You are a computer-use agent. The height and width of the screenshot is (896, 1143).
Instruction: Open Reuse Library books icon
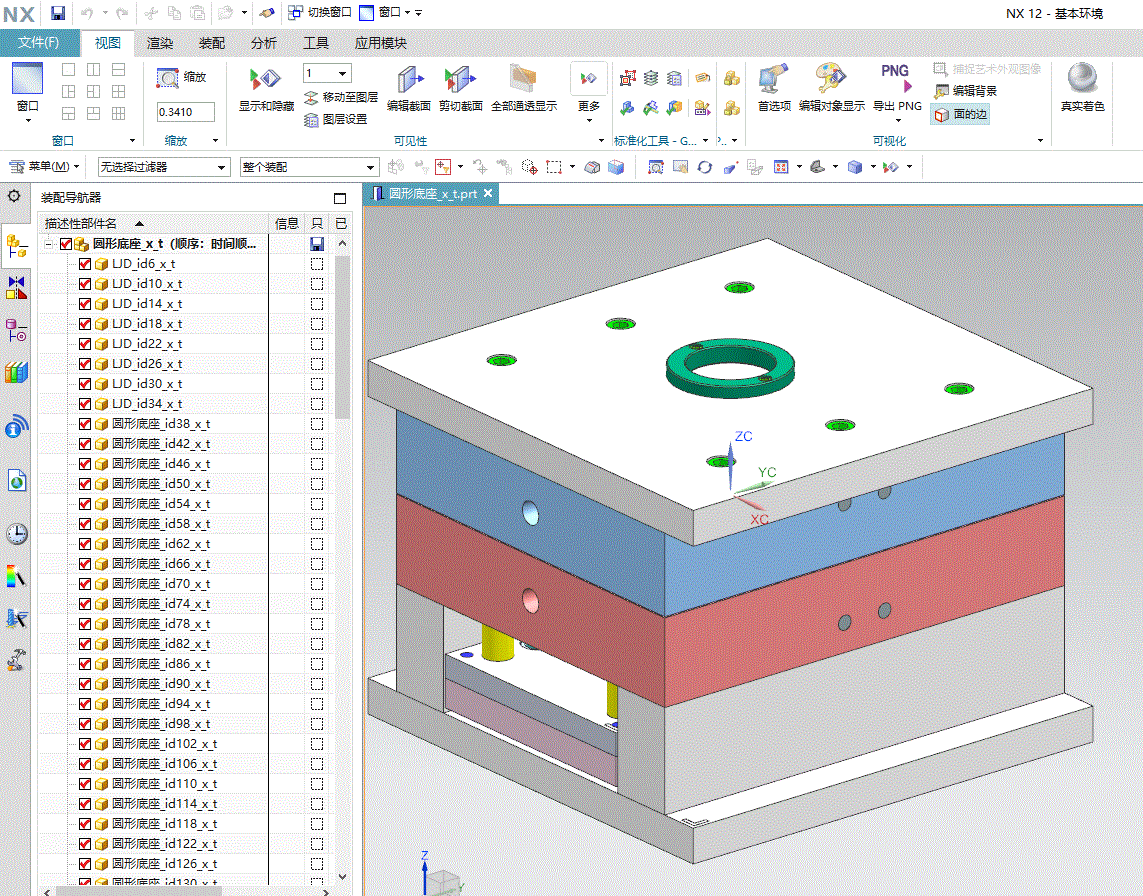tap(16, 372)
